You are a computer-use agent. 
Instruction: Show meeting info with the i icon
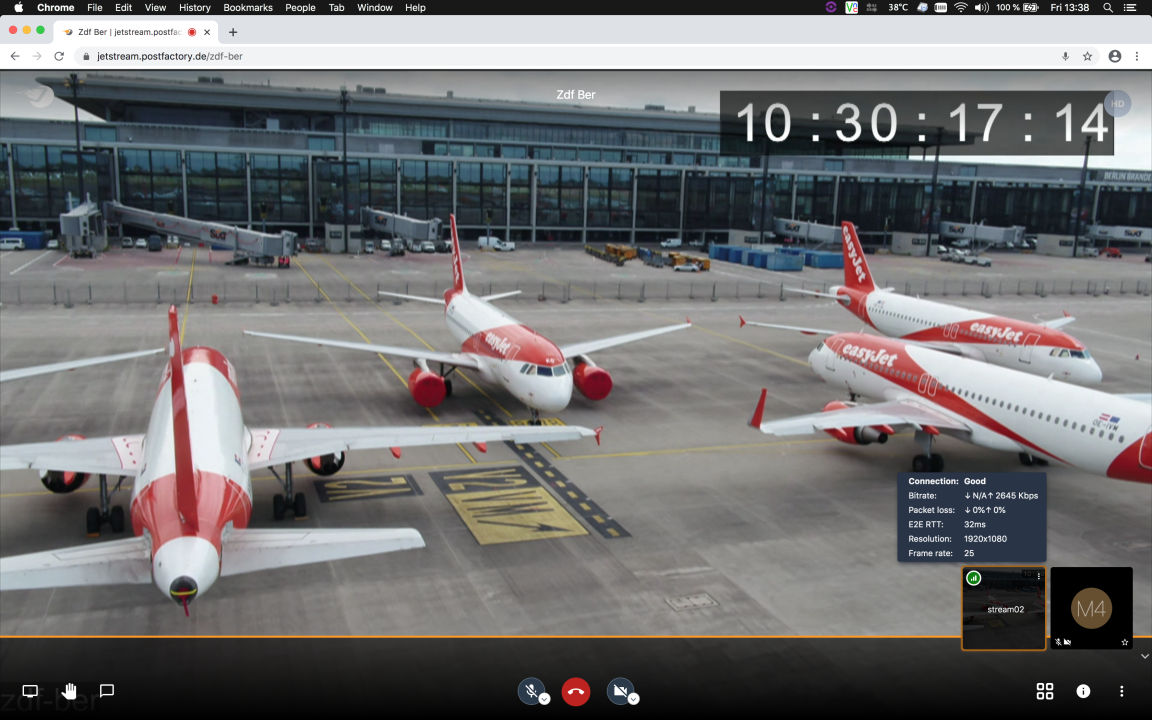pyautogui.click(x=1083, y=691)
